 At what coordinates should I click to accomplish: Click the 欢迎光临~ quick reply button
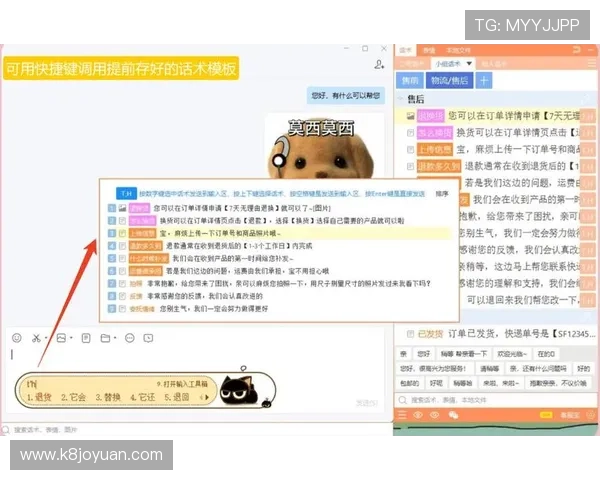(509, 352)
